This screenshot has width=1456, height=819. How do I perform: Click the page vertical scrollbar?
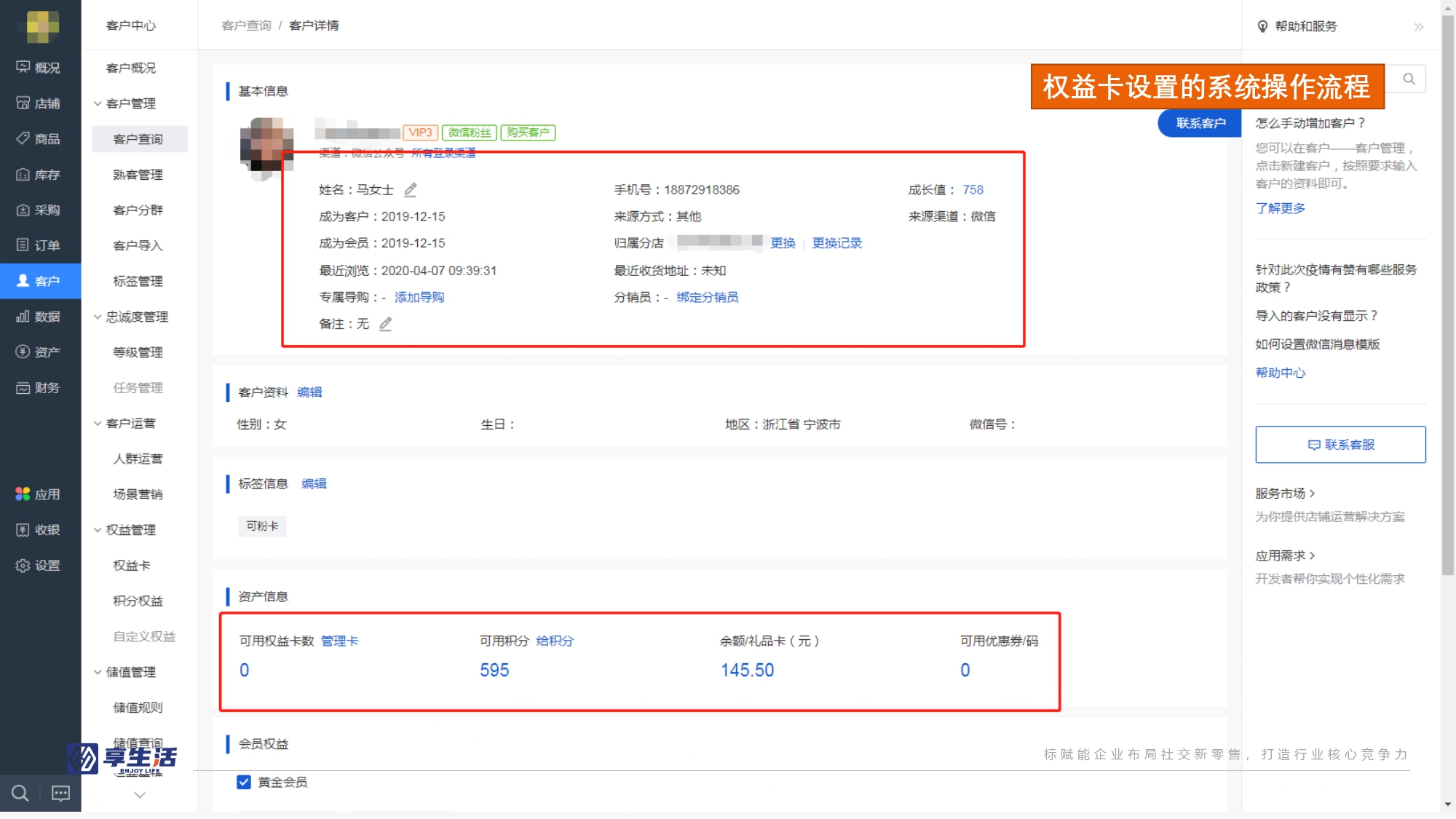[1448, 295]
